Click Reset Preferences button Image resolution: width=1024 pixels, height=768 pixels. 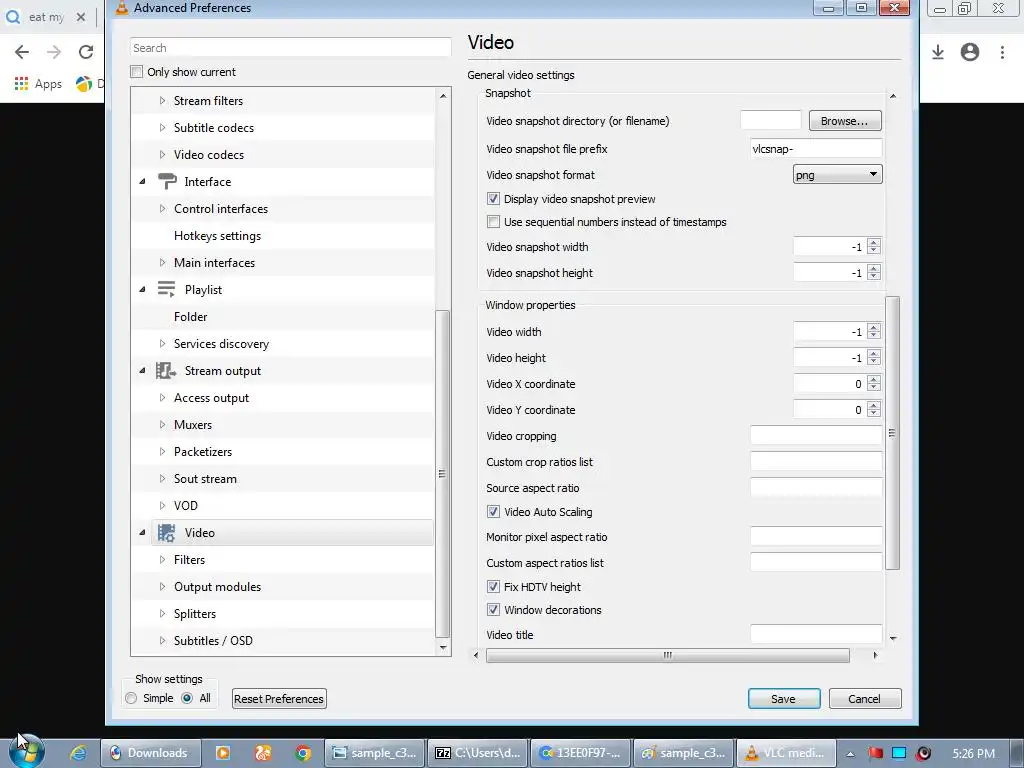point(280,699)
